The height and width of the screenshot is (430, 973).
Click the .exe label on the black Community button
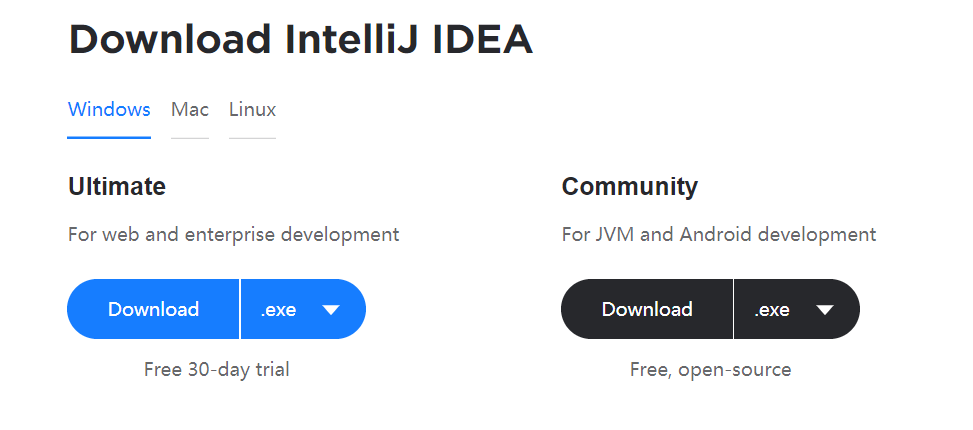772,310
